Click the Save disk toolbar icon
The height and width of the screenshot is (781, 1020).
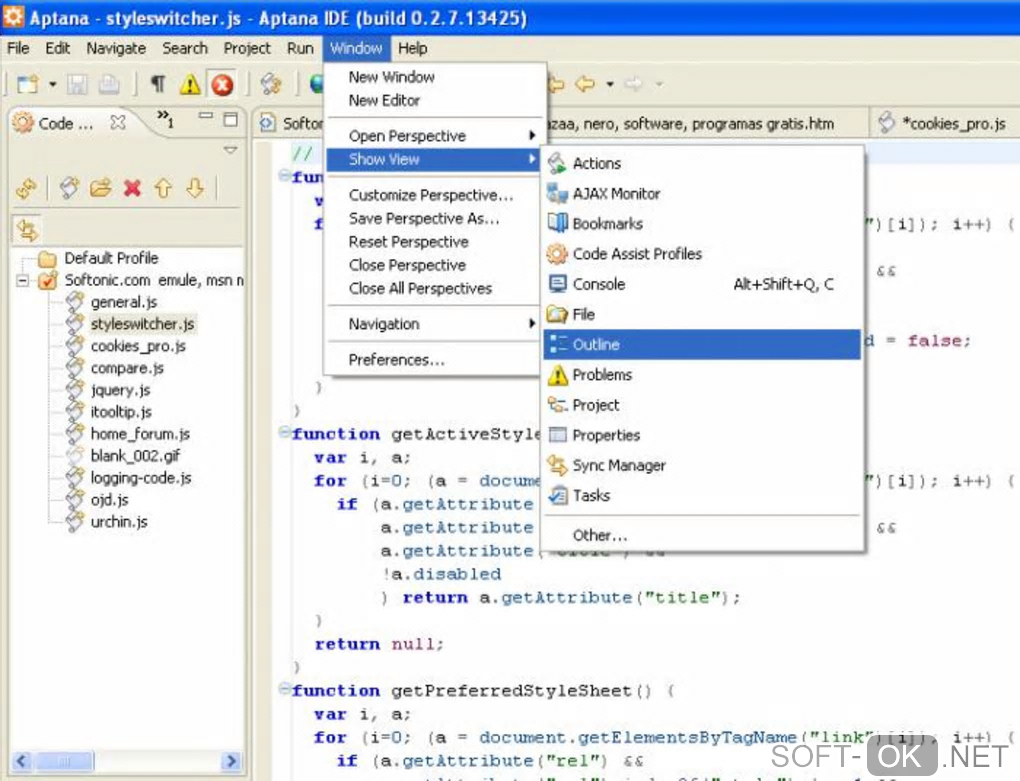click(77, 85)
